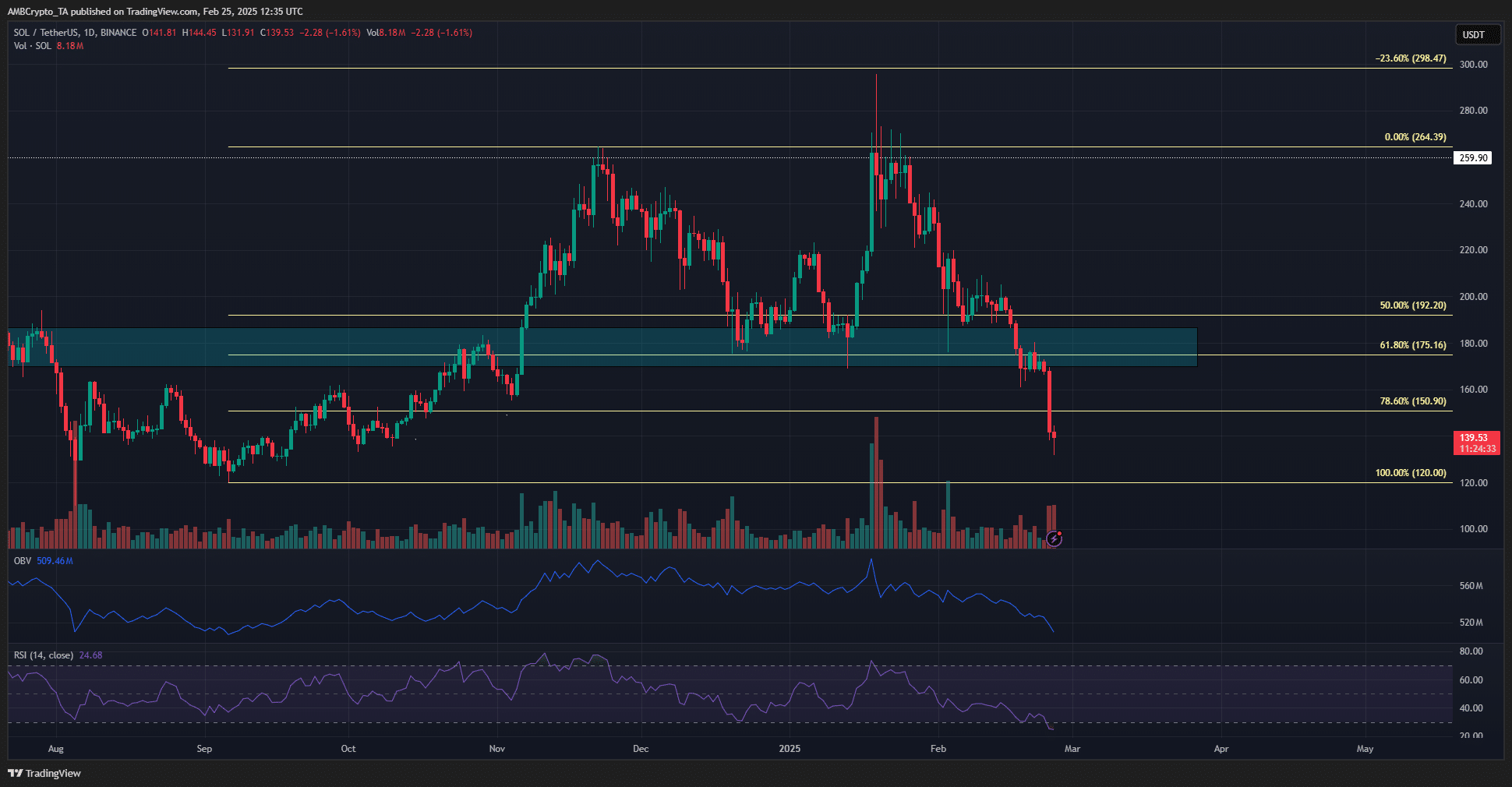Click the Sep date axis label
The width and height of the screenshot is (1512, 787).
tap(204, 749)
